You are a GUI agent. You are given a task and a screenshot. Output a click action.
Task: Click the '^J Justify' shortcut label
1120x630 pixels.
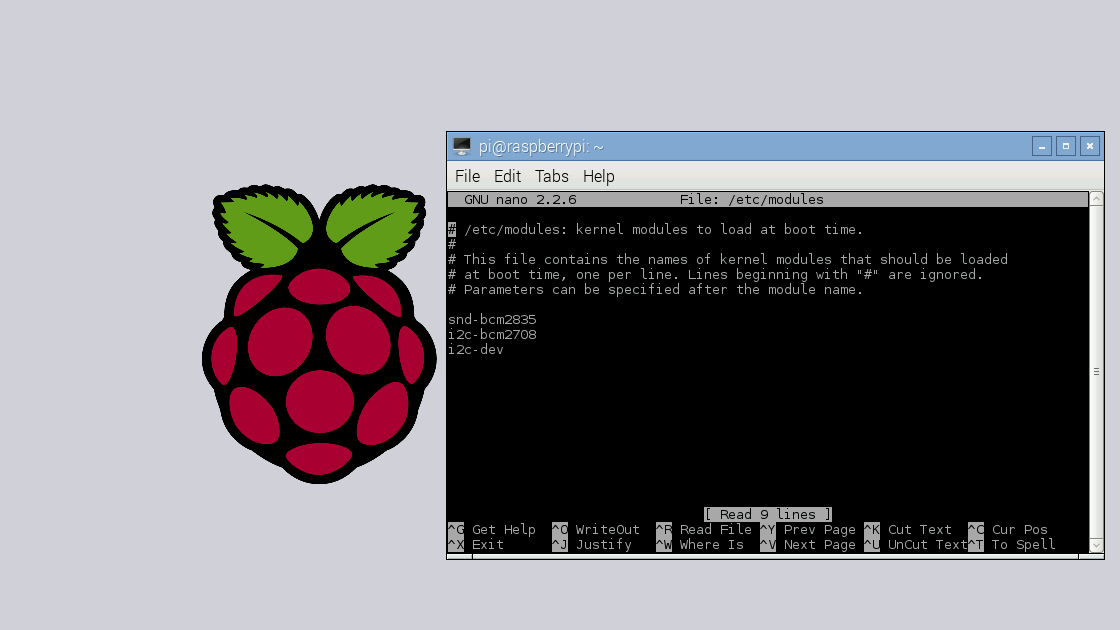click(x=592, y=544)
